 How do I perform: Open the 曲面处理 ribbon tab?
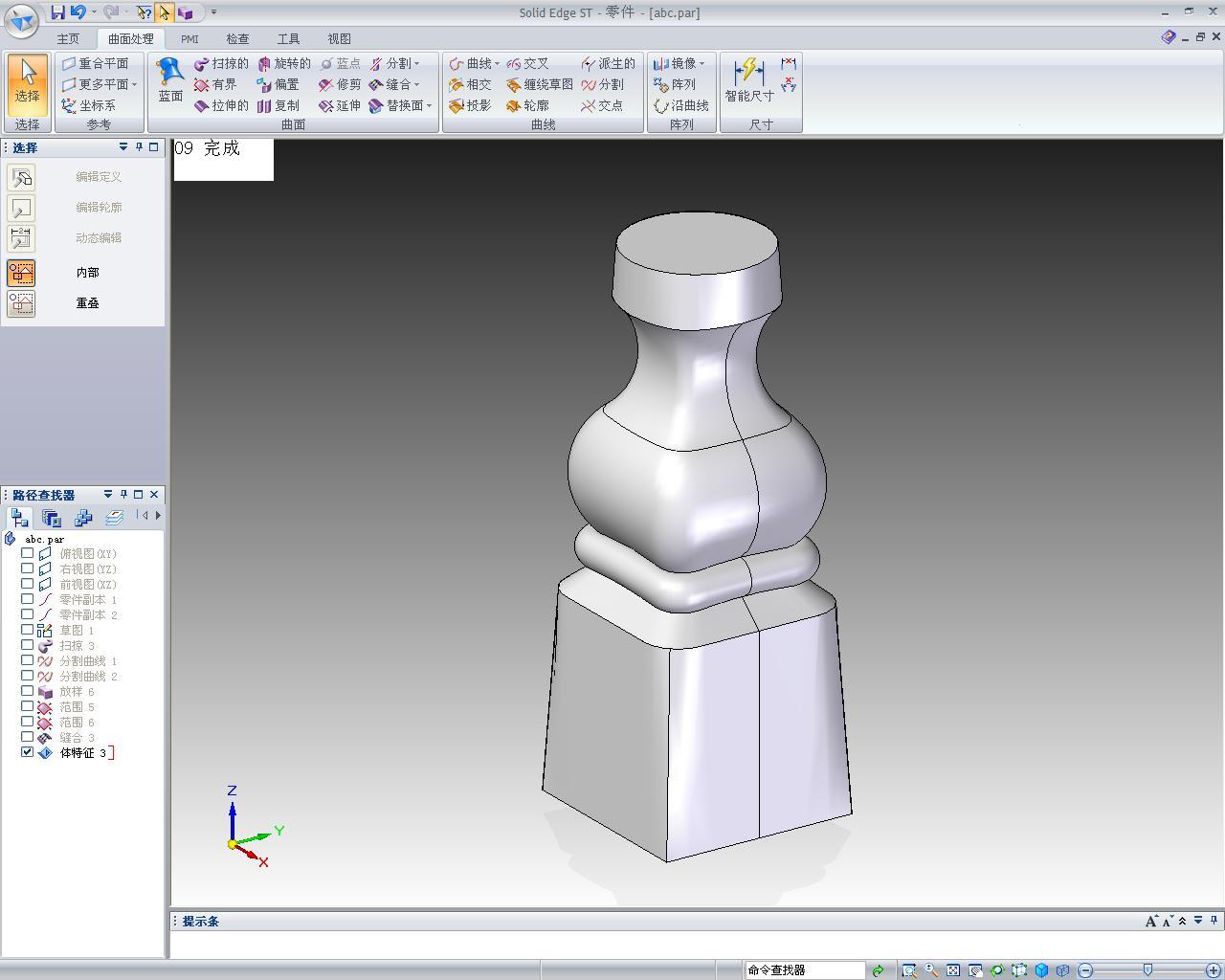click(130, 39)
